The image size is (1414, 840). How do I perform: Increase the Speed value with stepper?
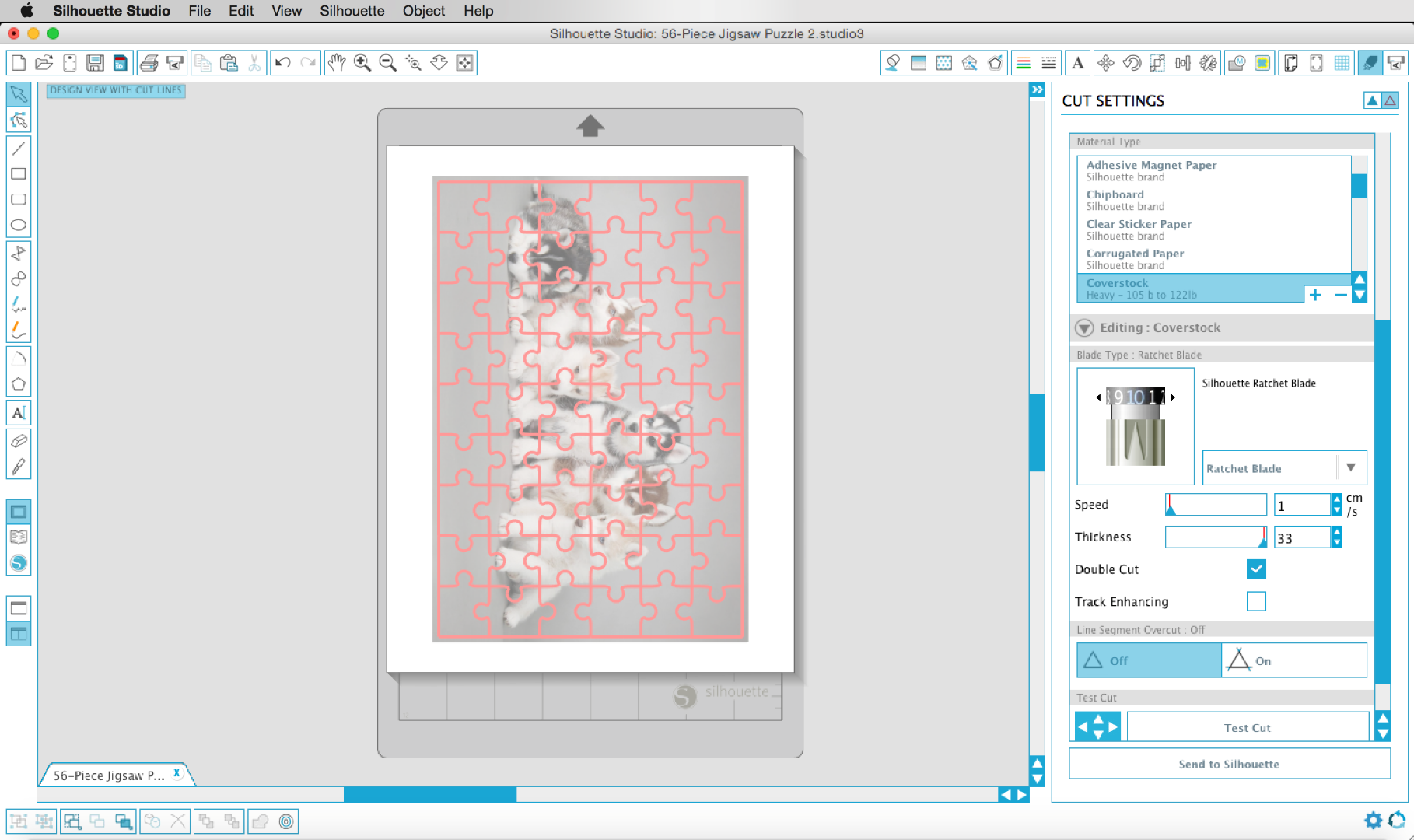pyautogui.click(x=1337, y=499)
